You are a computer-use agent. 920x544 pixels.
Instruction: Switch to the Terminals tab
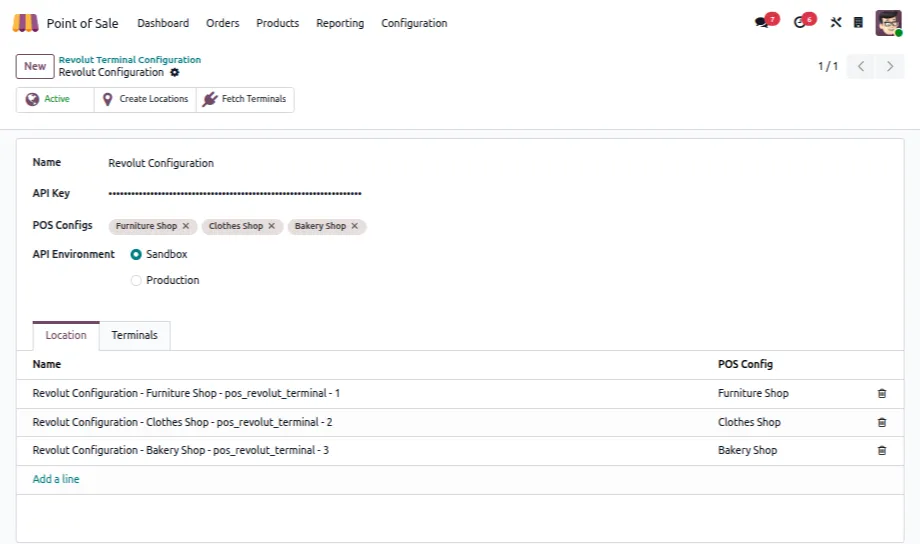click(x=134, y=335)
